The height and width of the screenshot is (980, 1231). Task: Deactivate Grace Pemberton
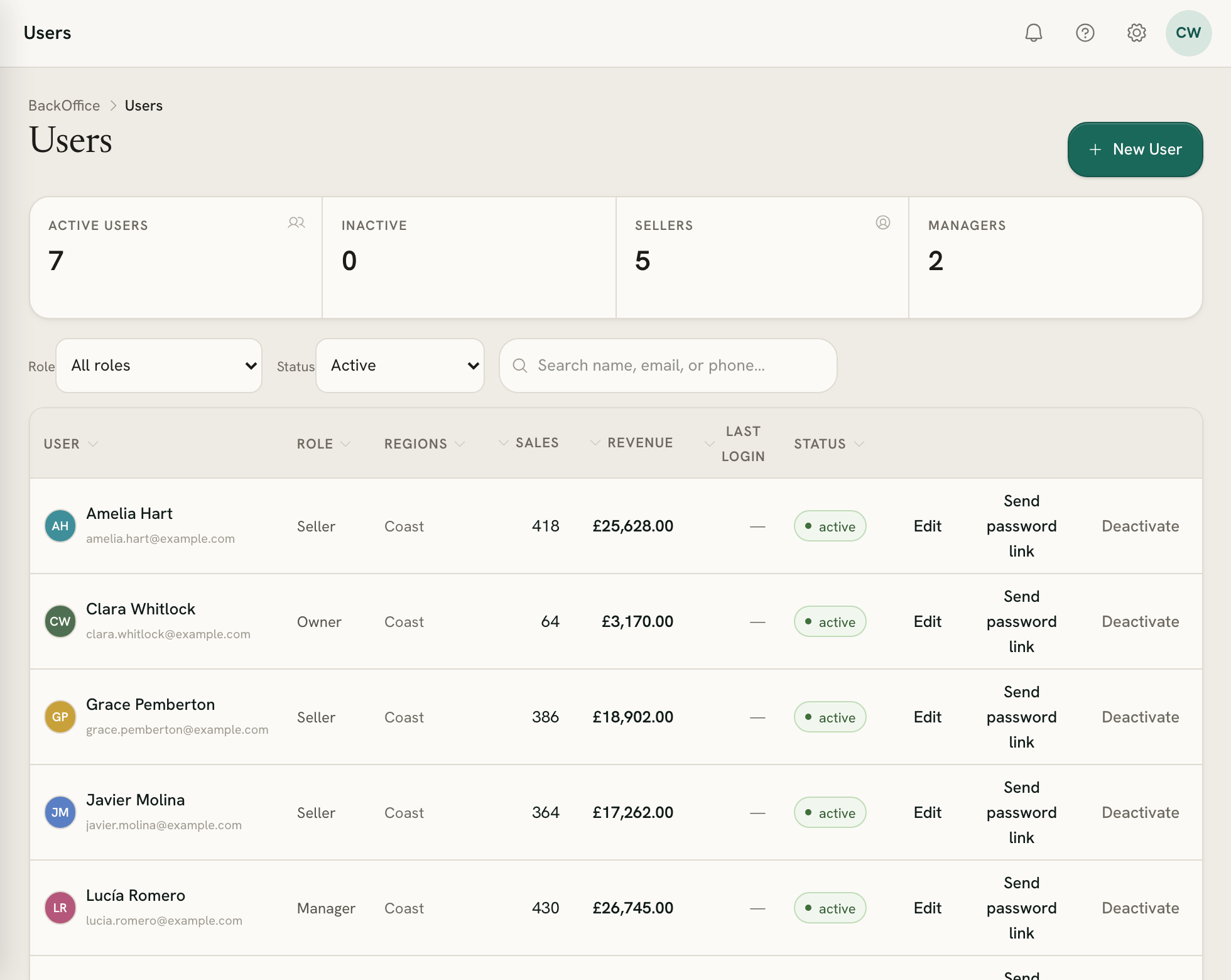[1140, 717]
